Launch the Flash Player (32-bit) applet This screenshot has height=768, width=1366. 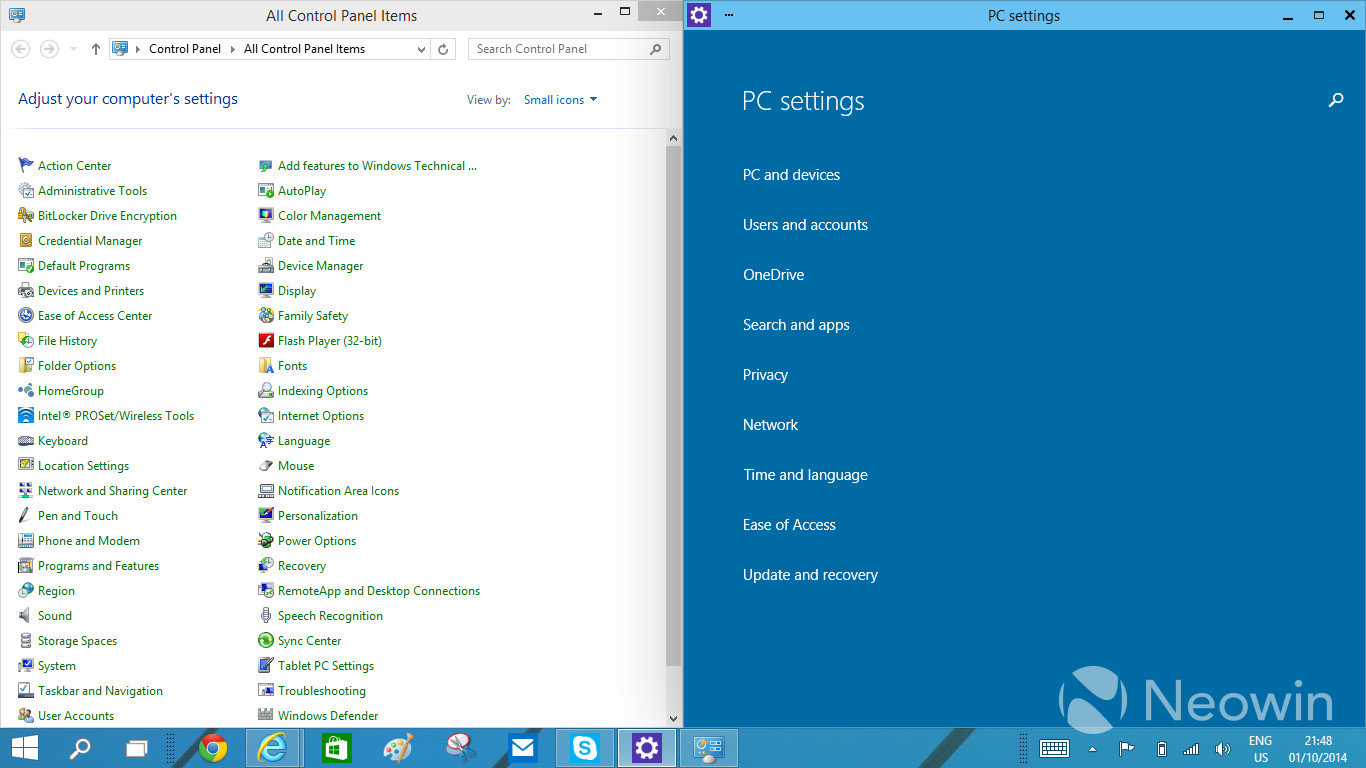pos(328,340)
